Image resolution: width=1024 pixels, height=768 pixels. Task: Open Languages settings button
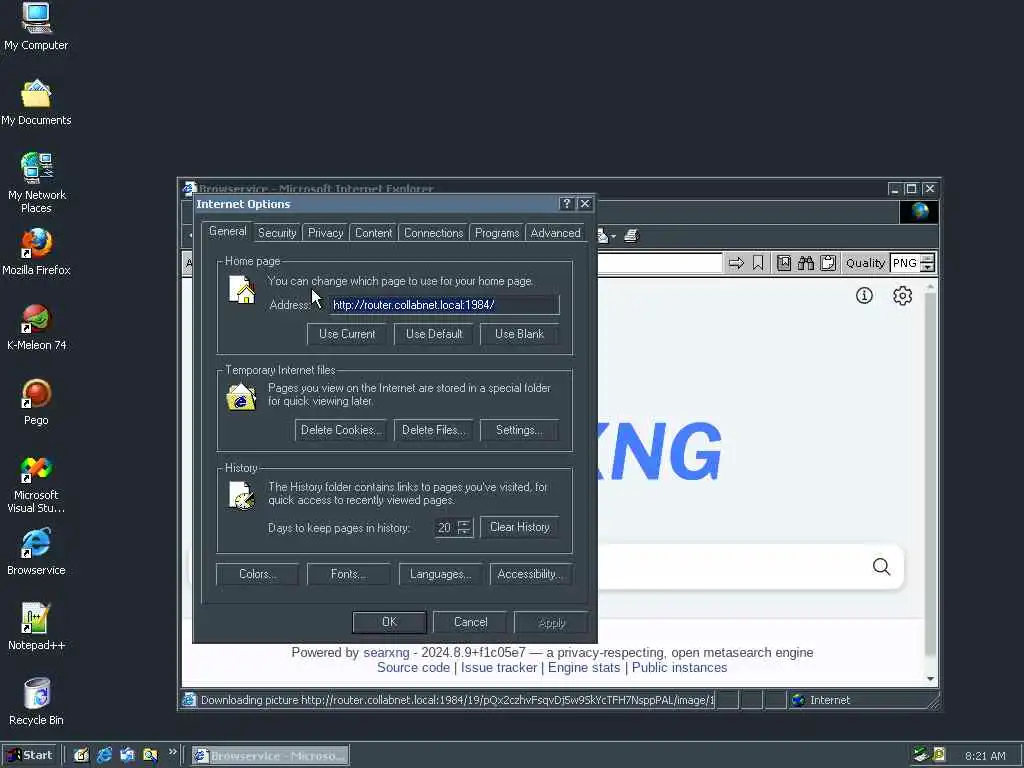pyautogui.click(x=441, y=574)
